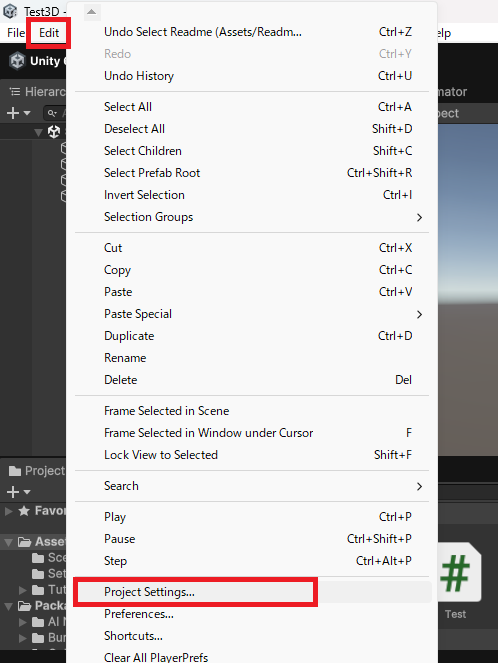
Task: Click the Hierarchy search magnifier icon
Action: click(x=52, y=113)
